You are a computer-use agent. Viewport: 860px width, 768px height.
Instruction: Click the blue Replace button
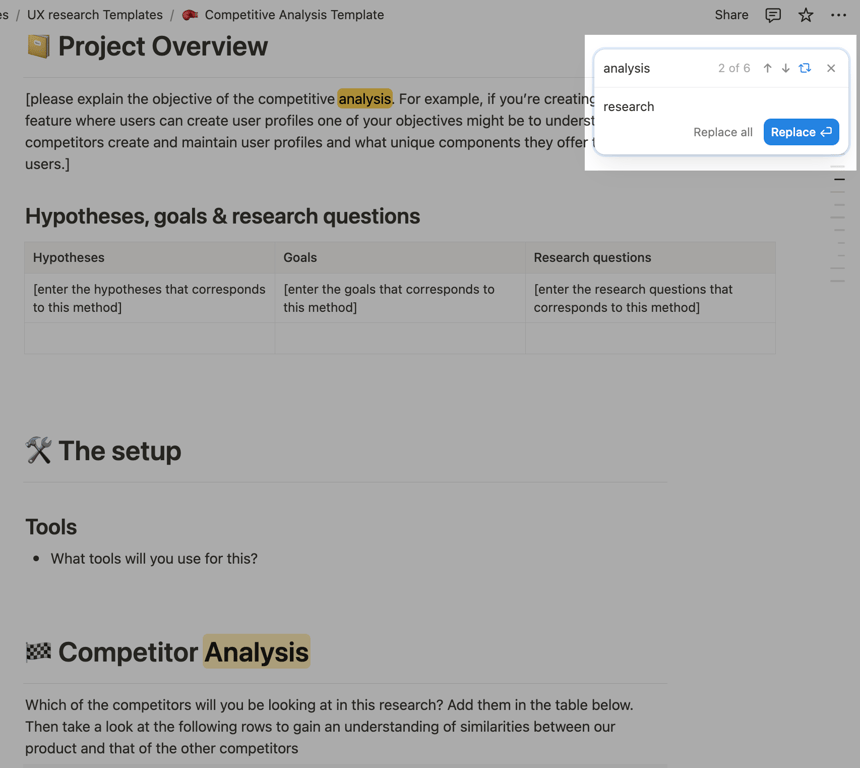click(x=801, y=132)
